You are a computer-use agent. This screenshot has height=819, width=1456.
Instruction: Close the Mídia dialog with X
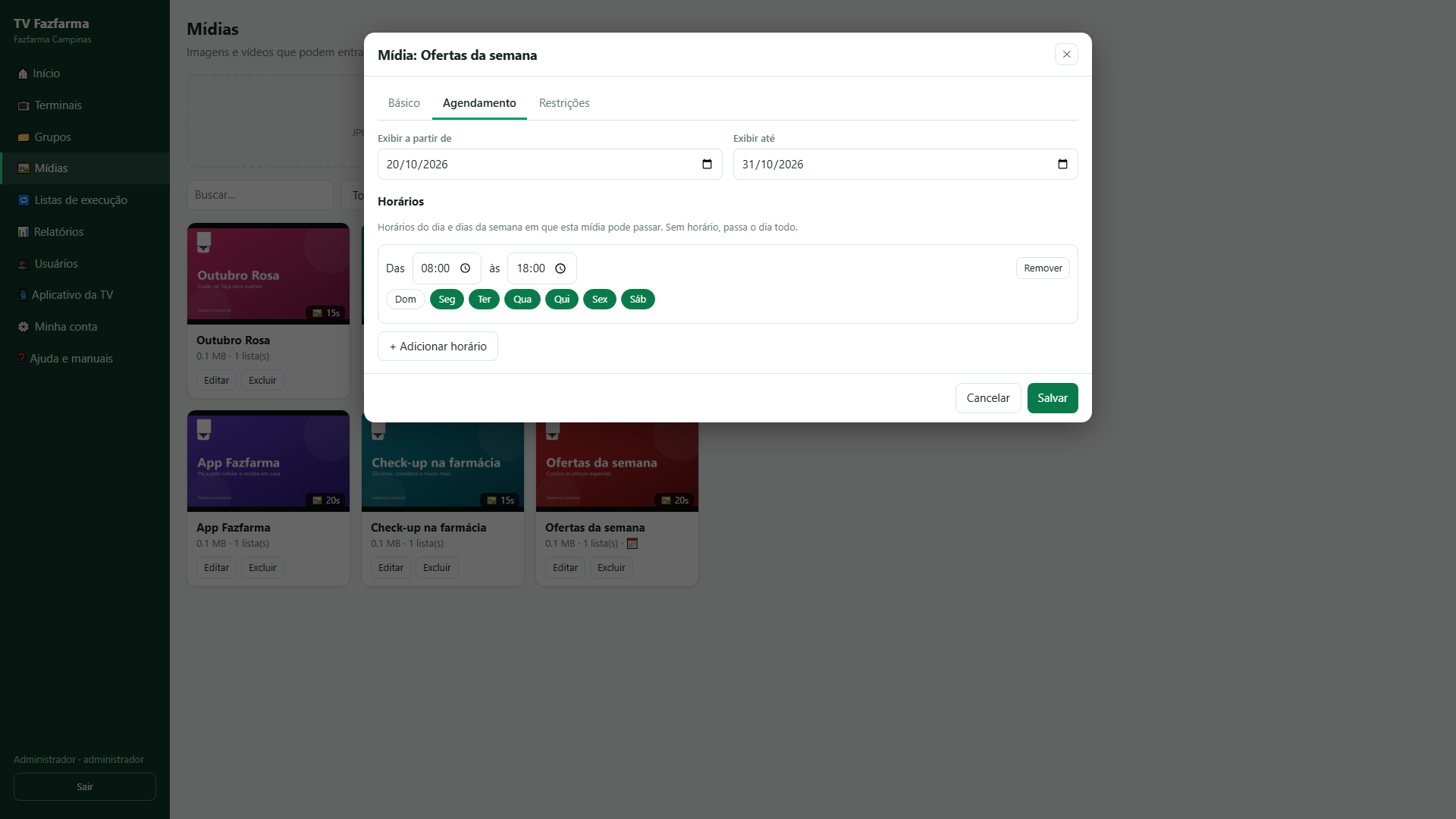pyautogui.click(x=1066, y=55)
